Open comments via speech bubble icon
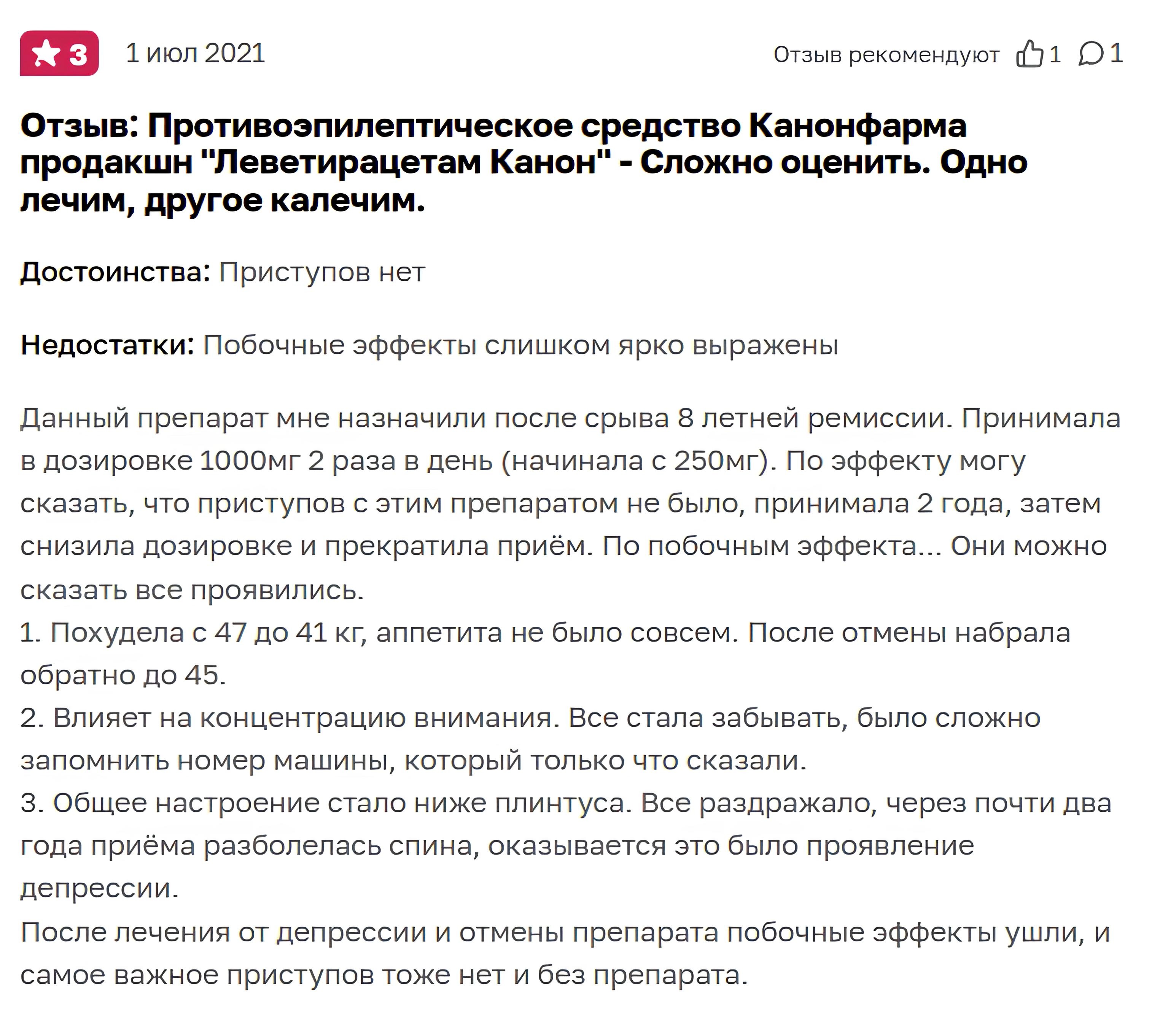 1091,55
